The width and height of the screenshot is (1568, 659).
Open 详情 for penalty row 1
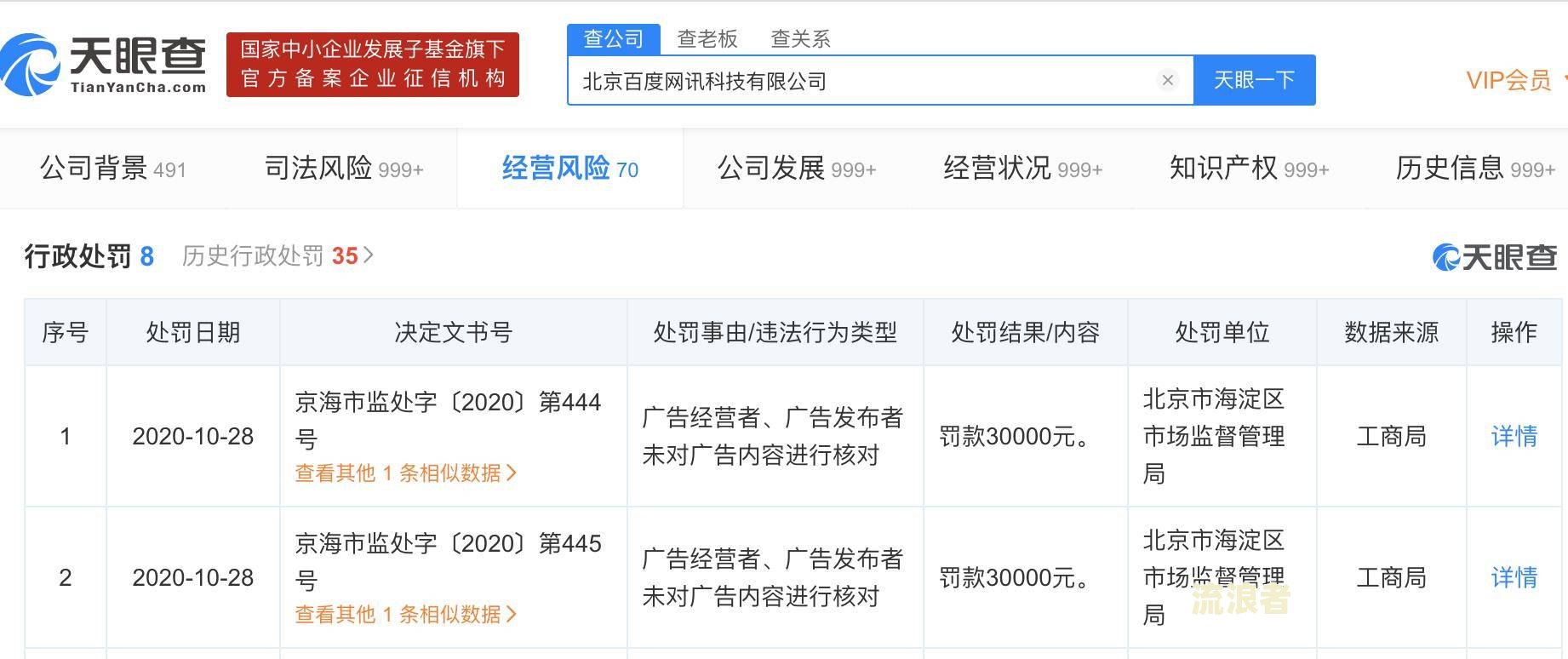click(1514, 436)
